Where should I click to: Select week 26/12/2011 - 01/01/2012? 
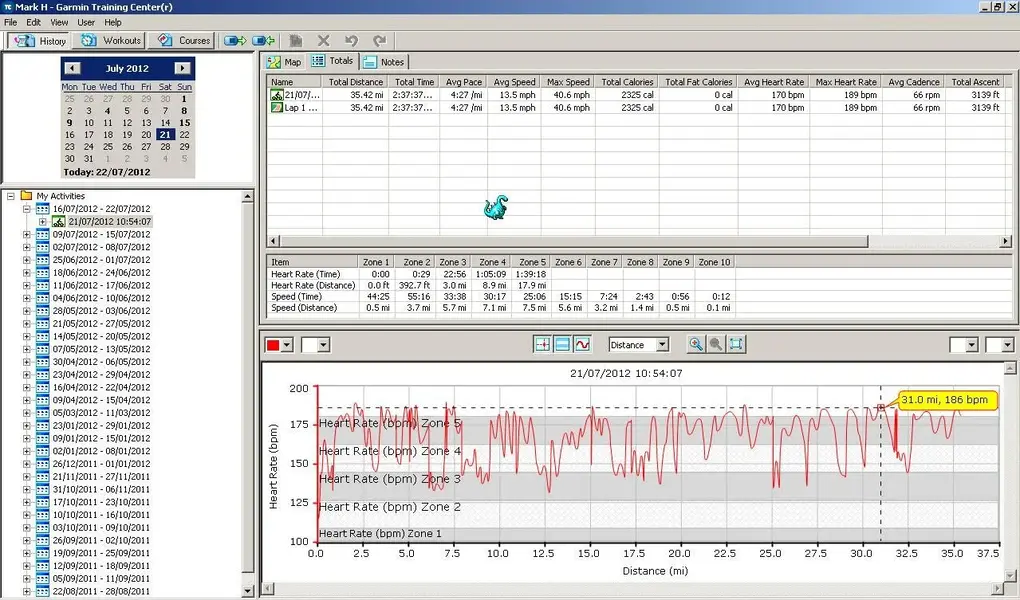pos(101,464)
